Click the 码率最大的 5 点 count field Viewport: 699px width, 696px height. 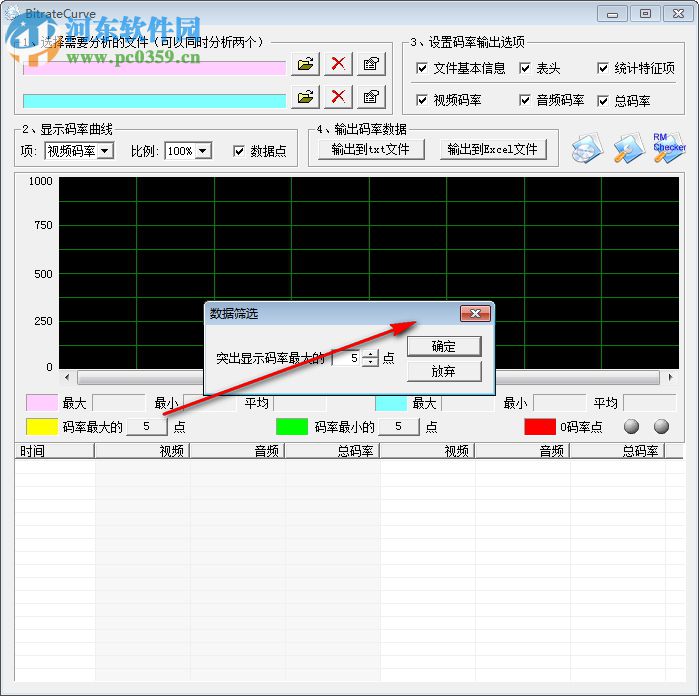pos(147,427)
